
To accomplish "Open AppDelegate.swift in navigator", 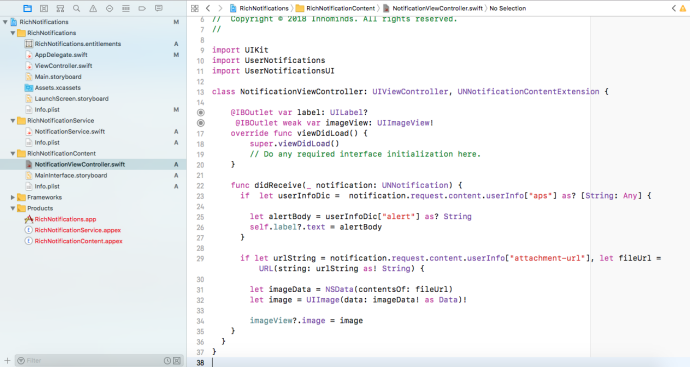I will [61, 55].
